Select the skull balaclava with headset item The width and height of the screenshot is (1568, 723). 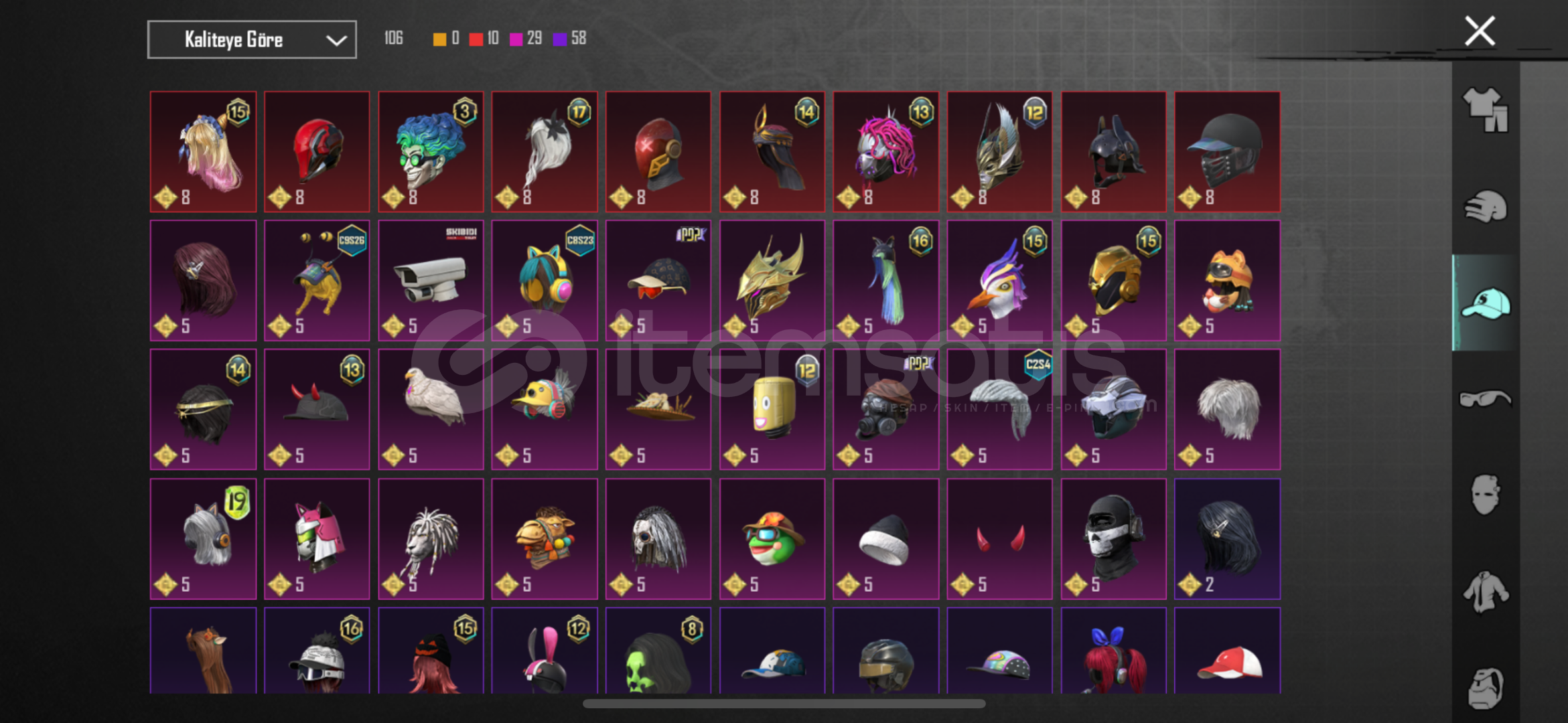[1113, 539]
